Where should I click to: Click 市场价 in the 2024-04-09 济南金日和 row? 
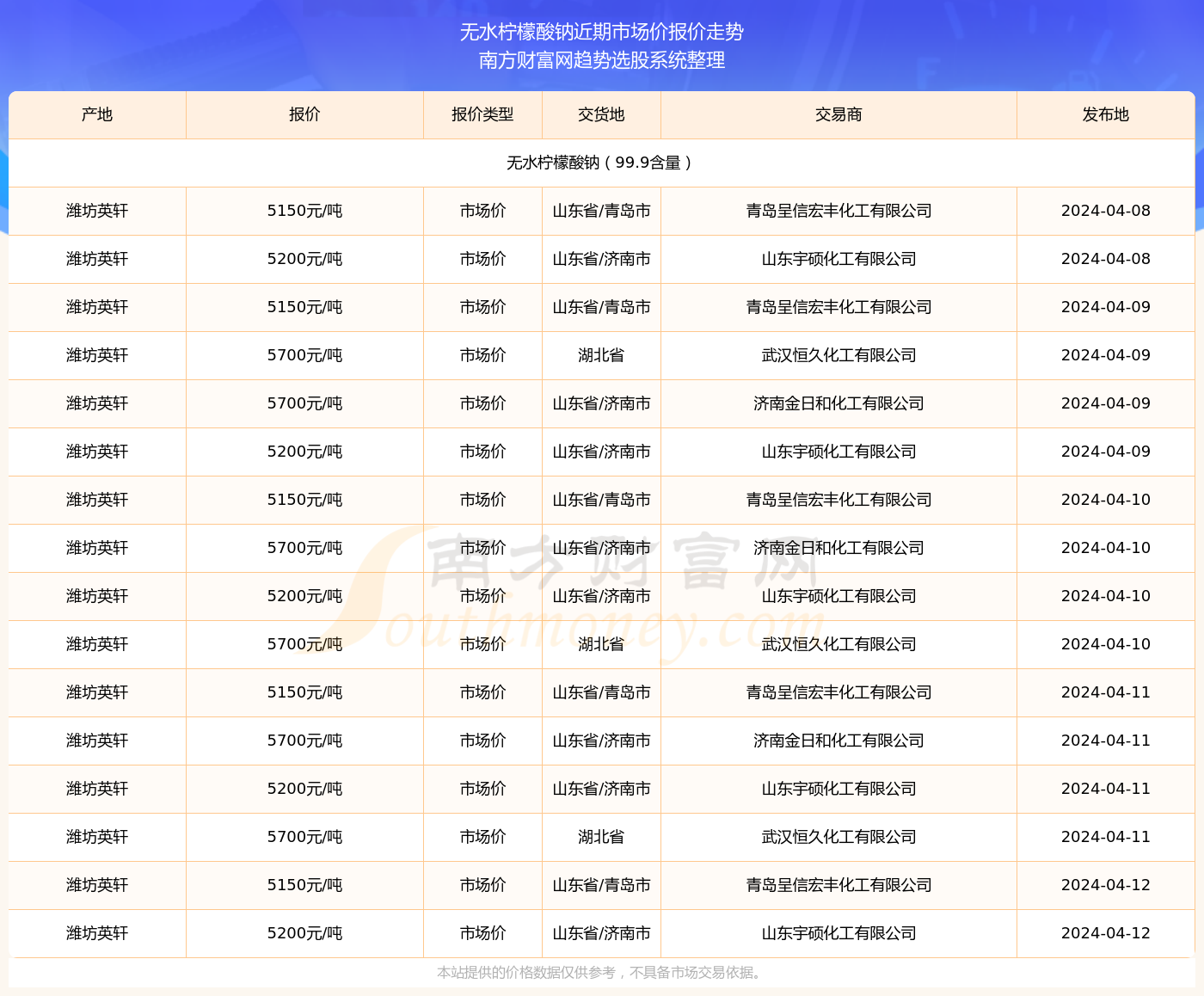[x=482, y=403]
